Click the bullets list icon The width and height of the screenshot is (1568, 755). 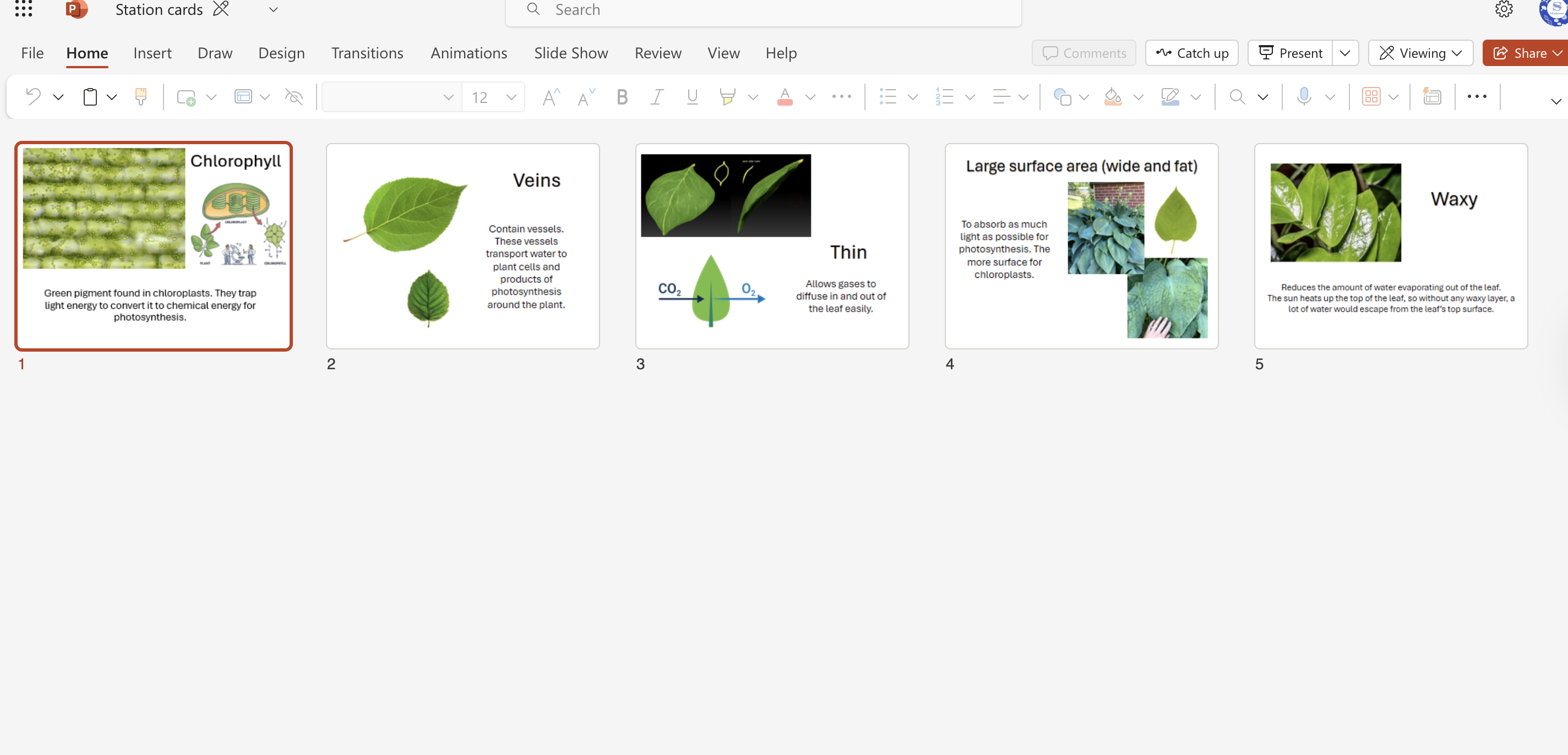click(x=888, y=96)
